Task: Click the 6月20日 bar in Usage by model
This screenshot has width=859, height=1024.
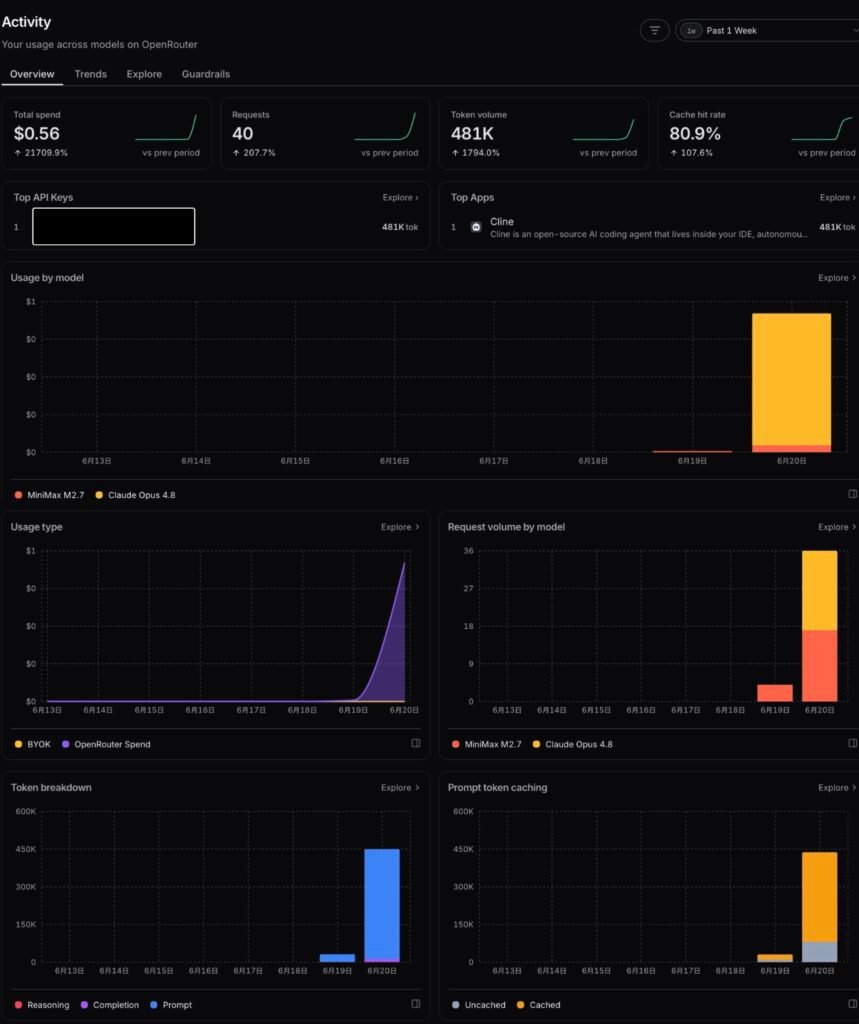Action: (792, 382)
